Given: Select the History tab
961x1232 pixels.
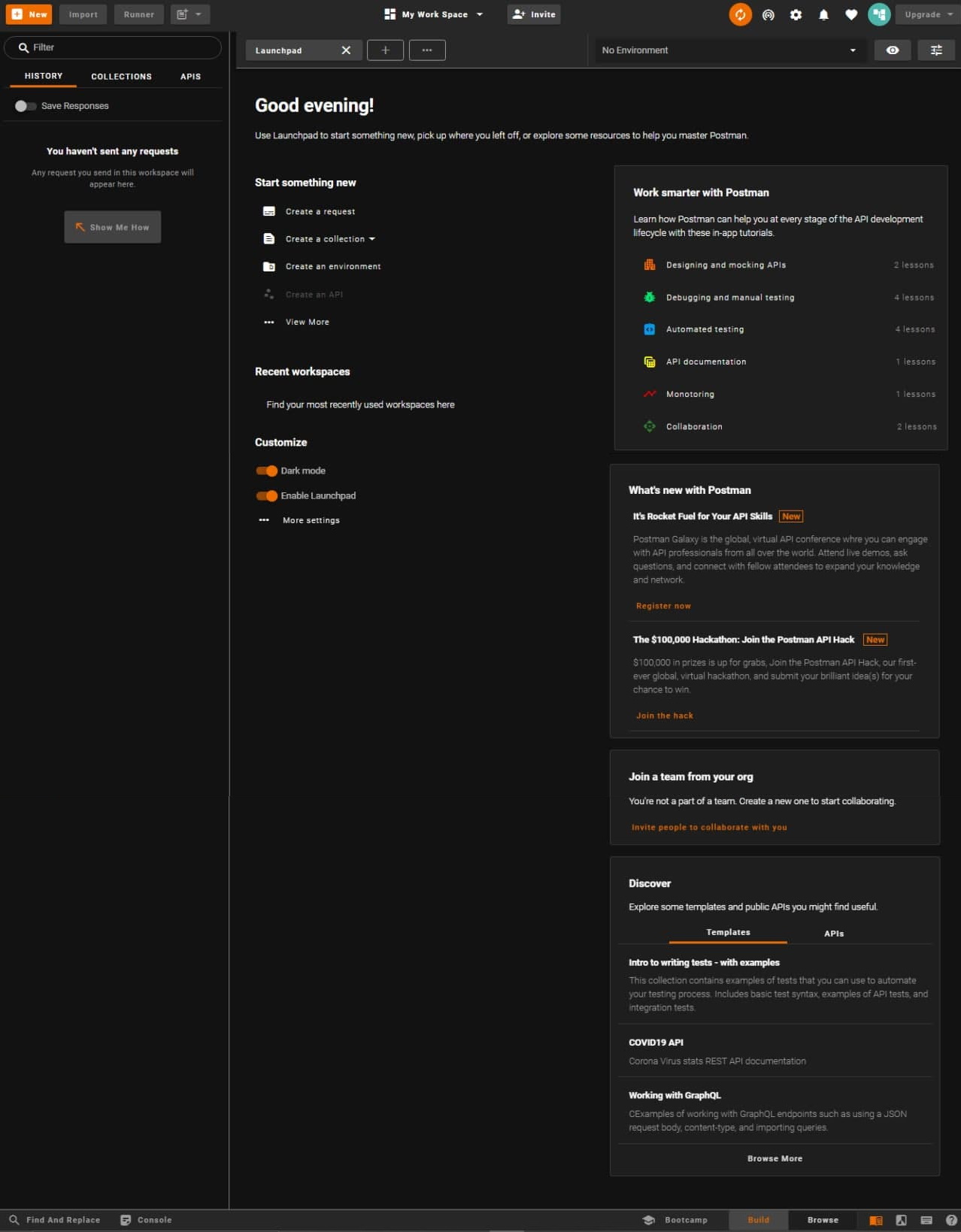Looking at the screenshot, I should pos(44,76).
